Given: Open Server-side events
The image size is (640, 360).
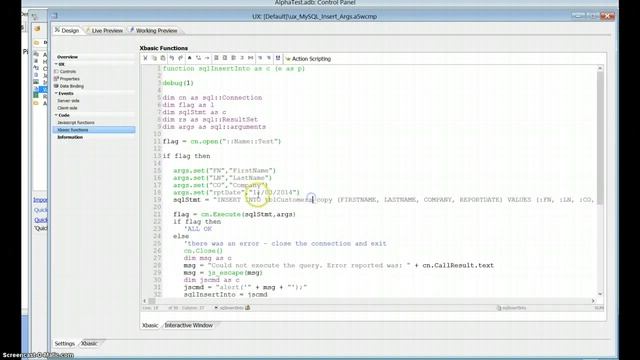Looking at the screenshot, I should click(x=68, y=101).
